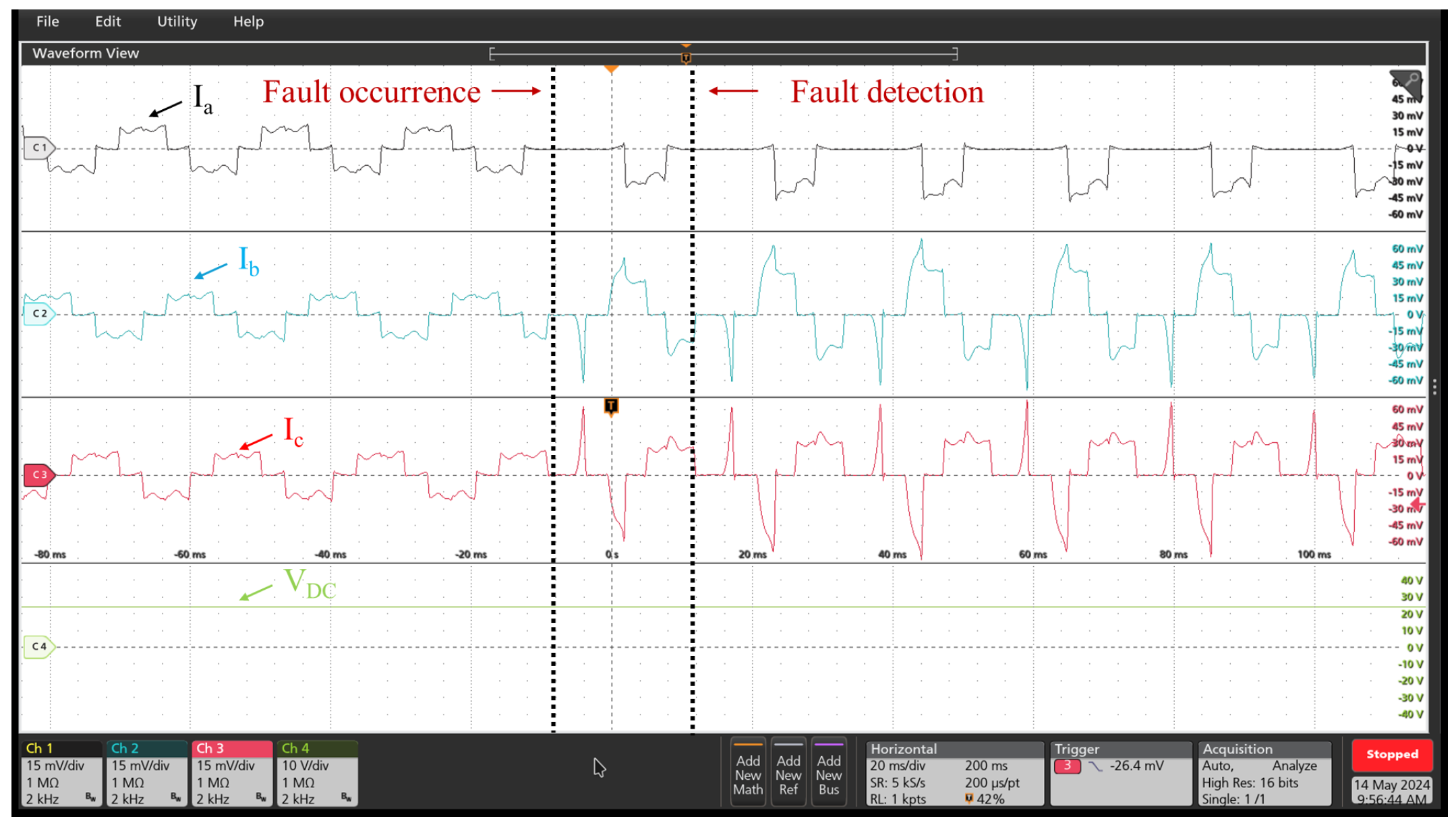This screenshot has width=1456, height=825.
Task: Click the date and time badge
Action: pyautogui.click(x=1391, y=791)
